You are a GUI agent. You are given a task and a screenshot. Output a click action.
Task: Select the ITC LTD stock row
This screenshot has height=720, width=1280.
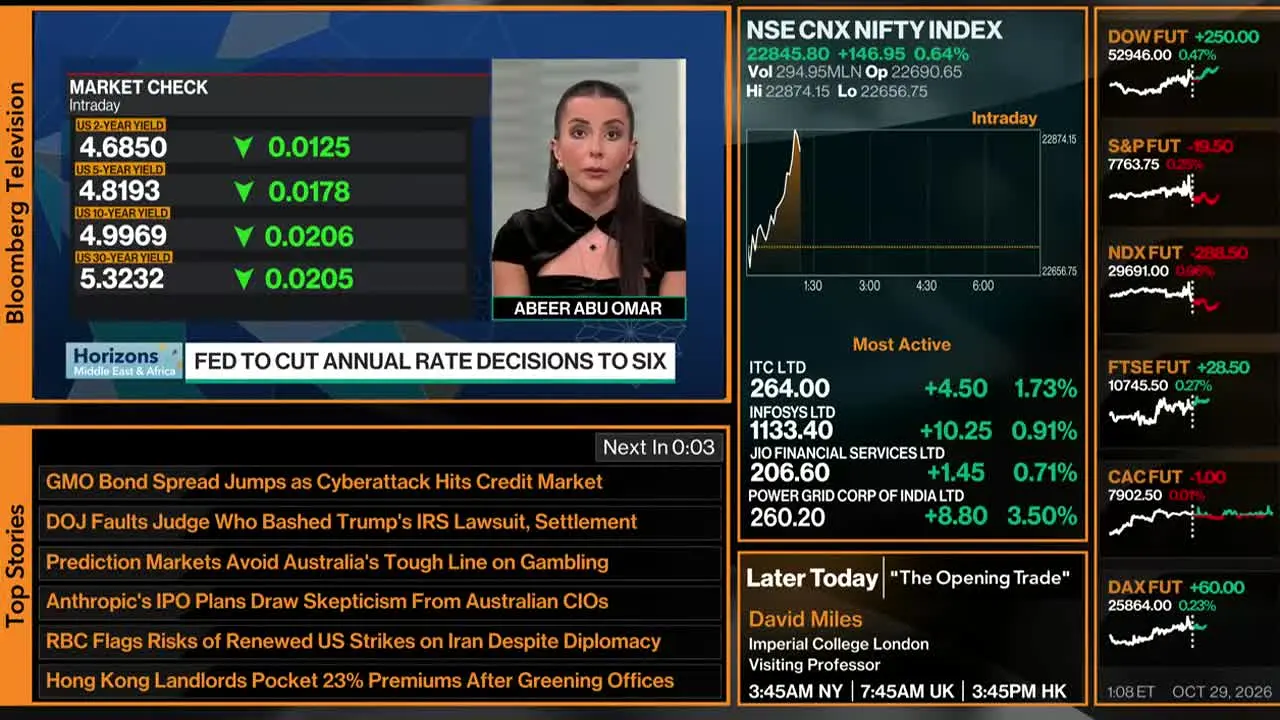pyautogui.click(x=913, y=381)
